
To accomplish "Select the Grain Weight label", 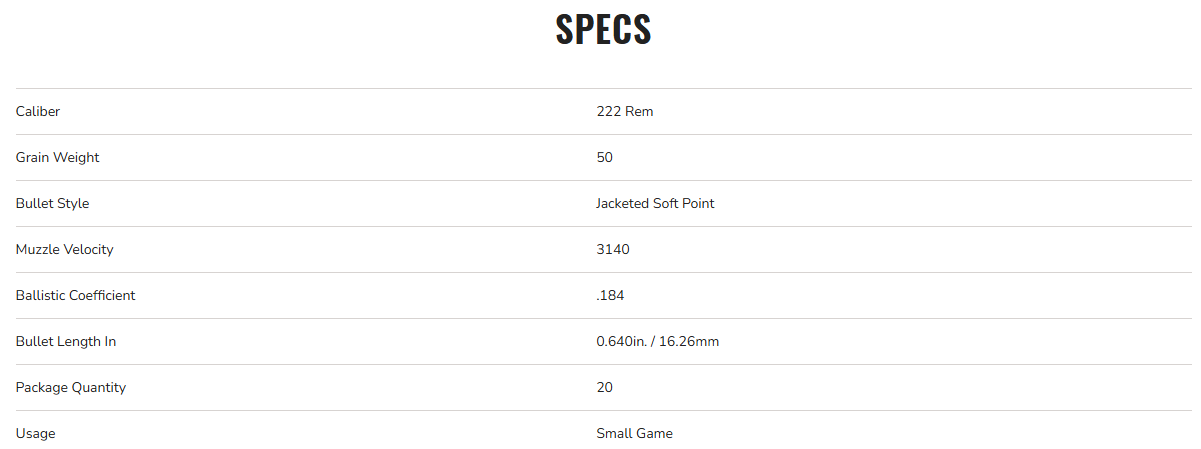I will click(x=58, y=157).
